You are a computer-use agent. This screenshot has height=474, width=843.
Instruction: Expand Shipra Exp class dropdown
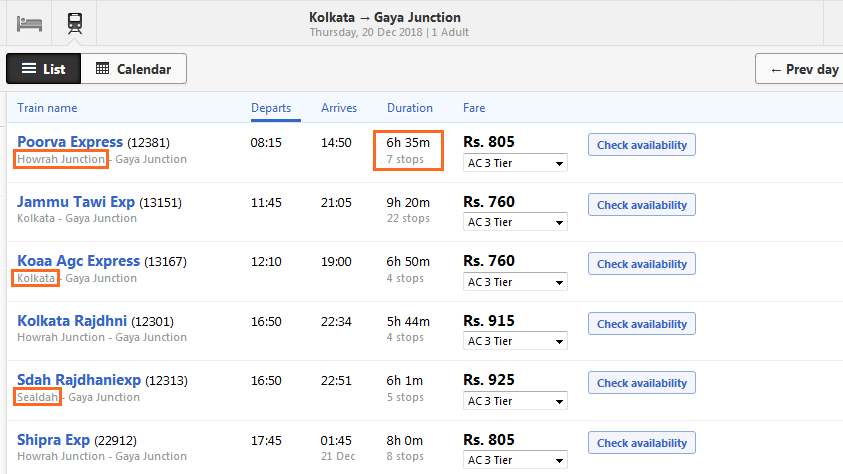(x=515, y=460)
